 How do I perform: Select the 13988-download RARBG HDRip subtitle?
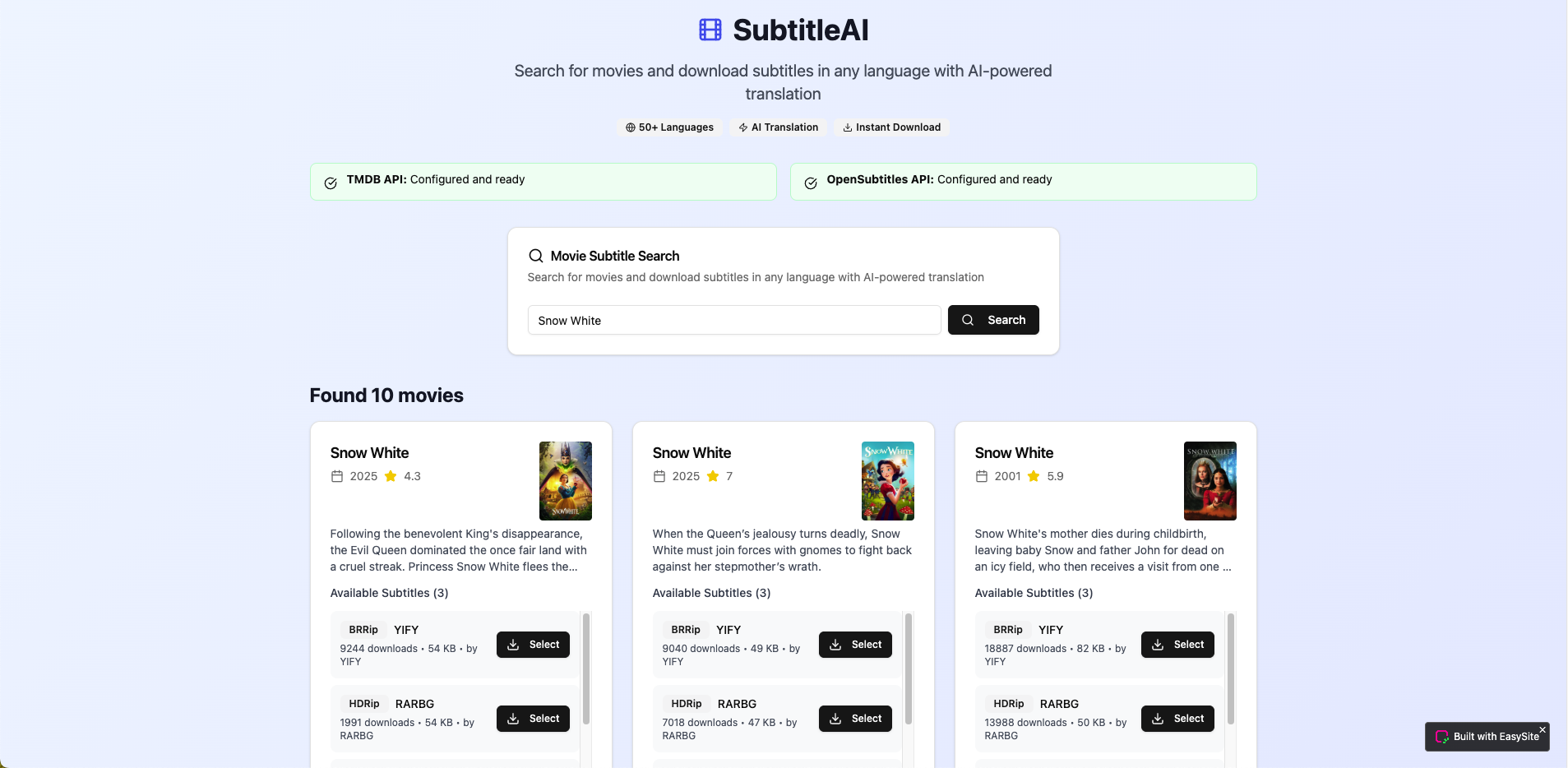(x=1177, y=719)
